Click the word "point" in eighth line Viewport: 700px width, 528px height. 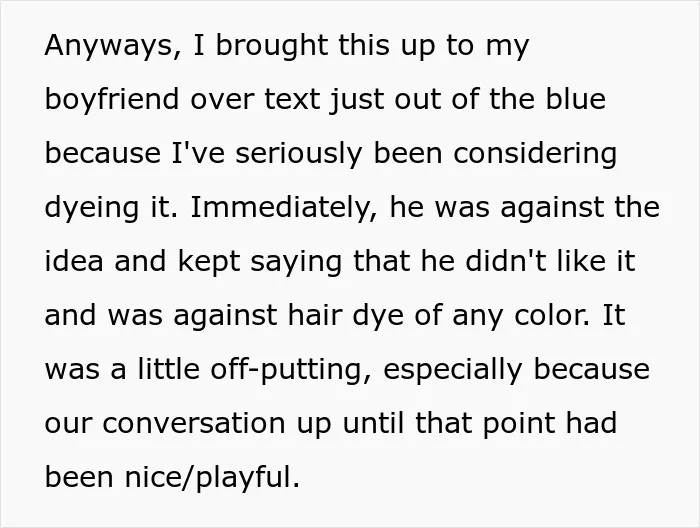click(x=518, y=424)
